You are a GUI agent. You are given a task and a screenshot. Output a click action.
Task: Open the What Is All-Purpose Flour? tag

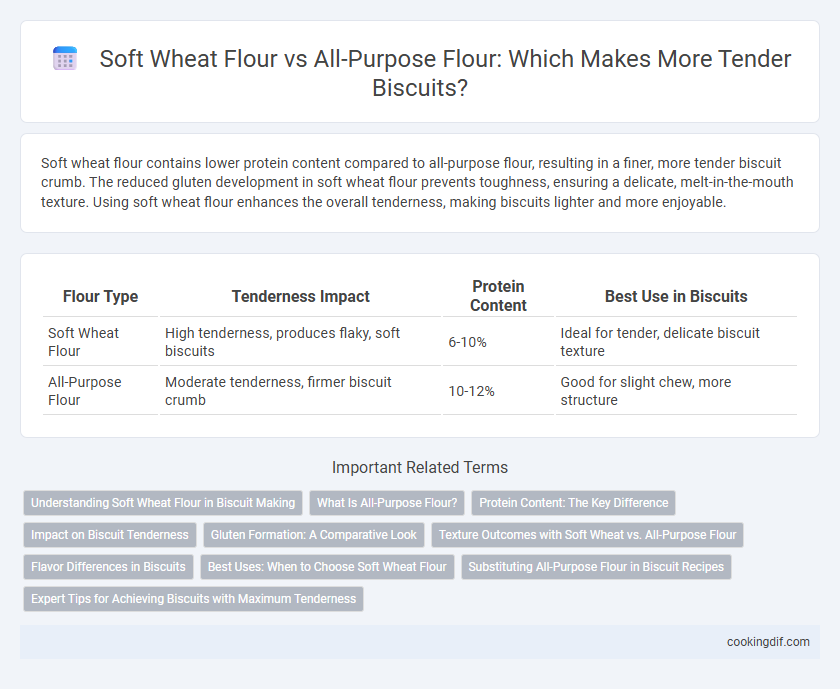coord(387,503)
